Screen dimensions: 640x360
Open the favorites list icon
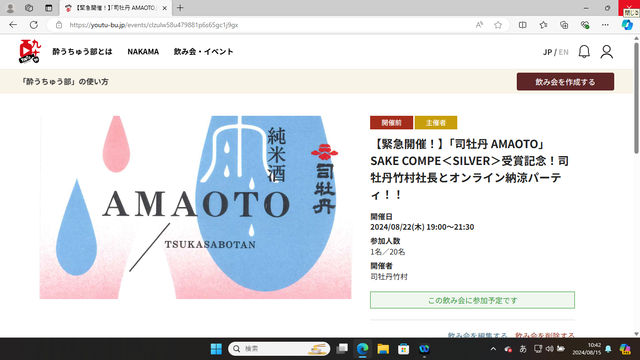tap(543, 25)
